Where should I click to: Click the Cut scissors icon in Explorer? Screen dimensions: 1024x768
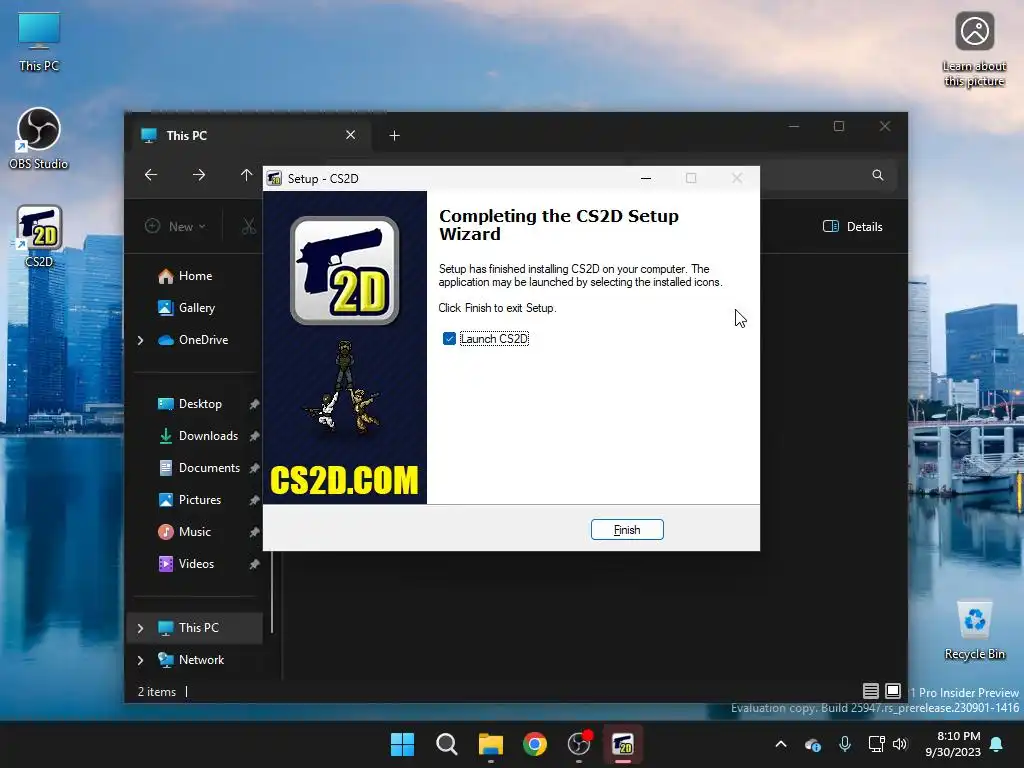click(x=249, y=227)
